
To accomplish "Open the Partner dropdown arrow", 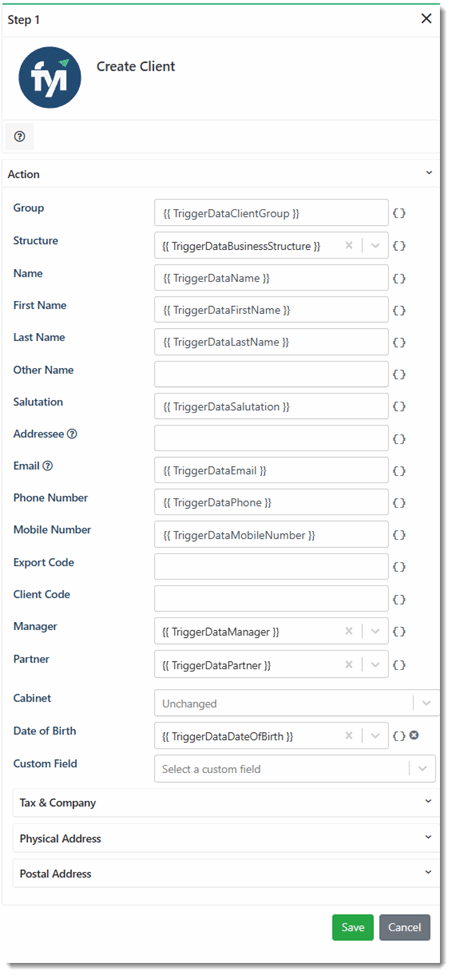I will tap(375, 665).
